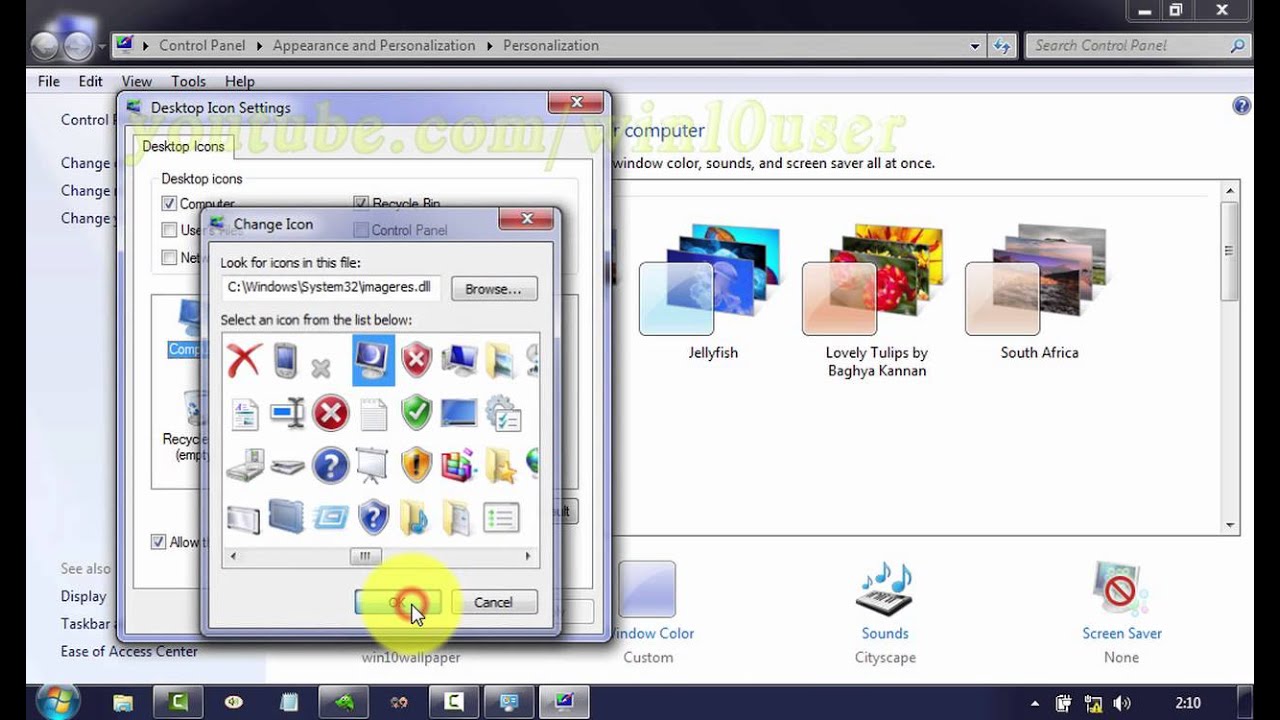
Task: Pick the blue memory chip icon
Action: tap(287, 516)
